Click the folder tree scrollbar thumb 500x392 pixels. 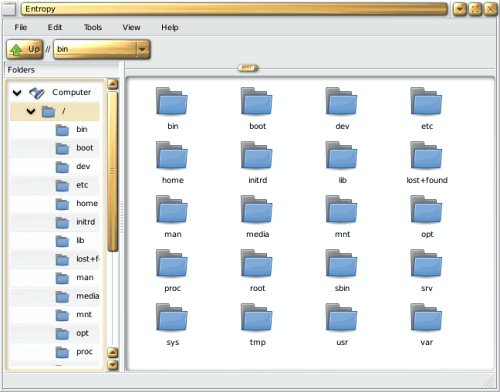click(x=113, y=171)
